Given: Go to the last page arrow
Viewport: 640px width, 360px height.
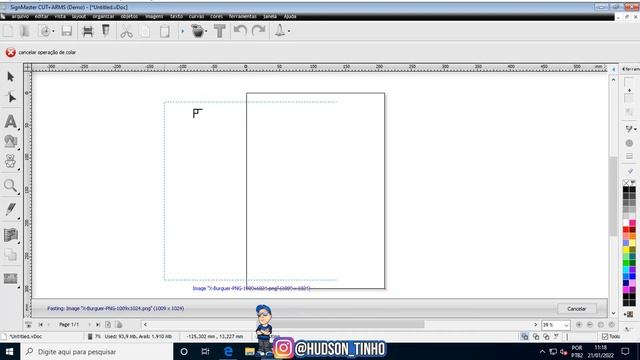Looking at the screenshot, I should coord(98,324).
